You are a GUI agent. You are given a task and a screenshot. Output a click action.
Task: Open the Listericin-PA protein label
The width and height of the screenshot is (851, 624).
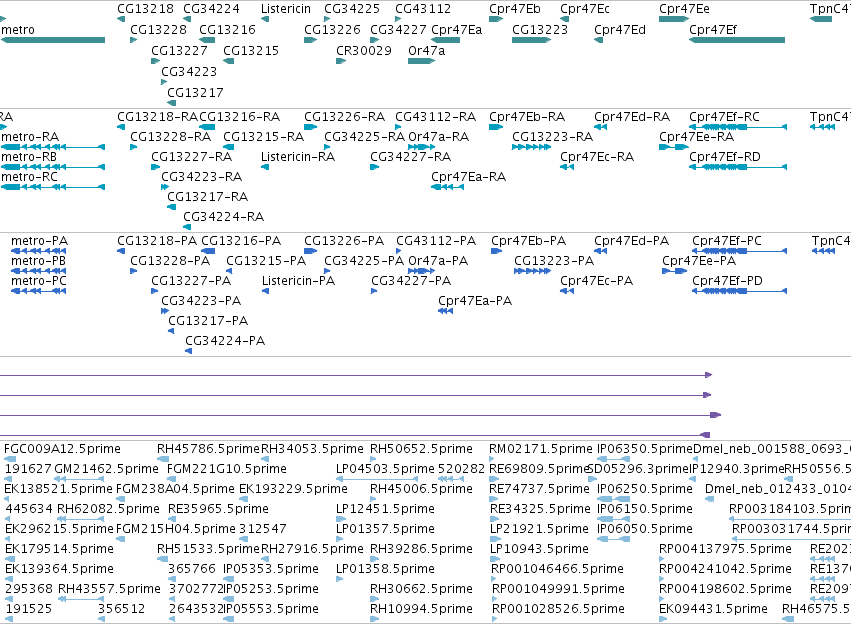pyautogui.click(x=298, y=281)
